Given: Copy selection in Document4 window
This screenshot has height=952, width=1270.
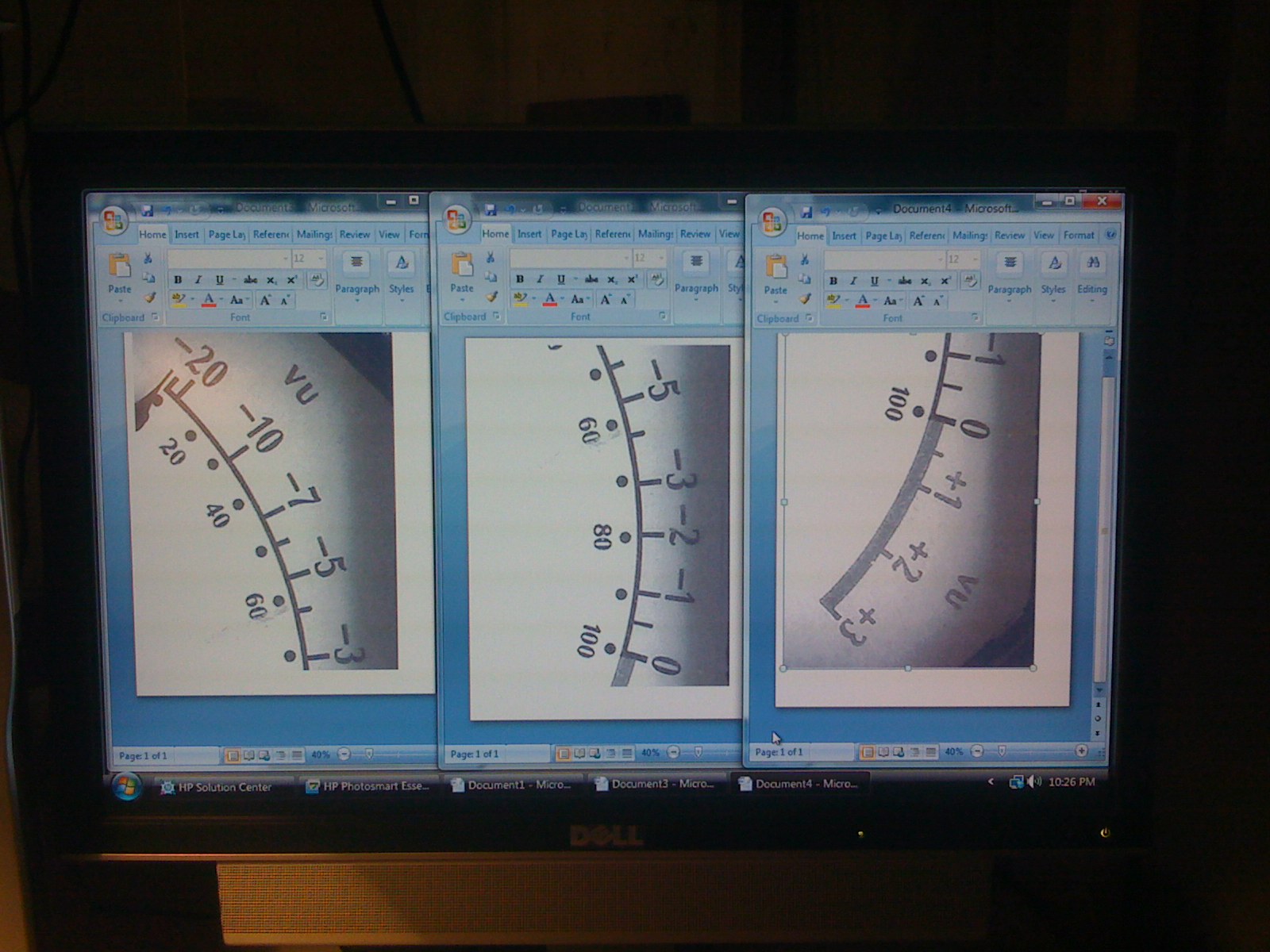Looking at the screenshot, I should click(805, 279).
